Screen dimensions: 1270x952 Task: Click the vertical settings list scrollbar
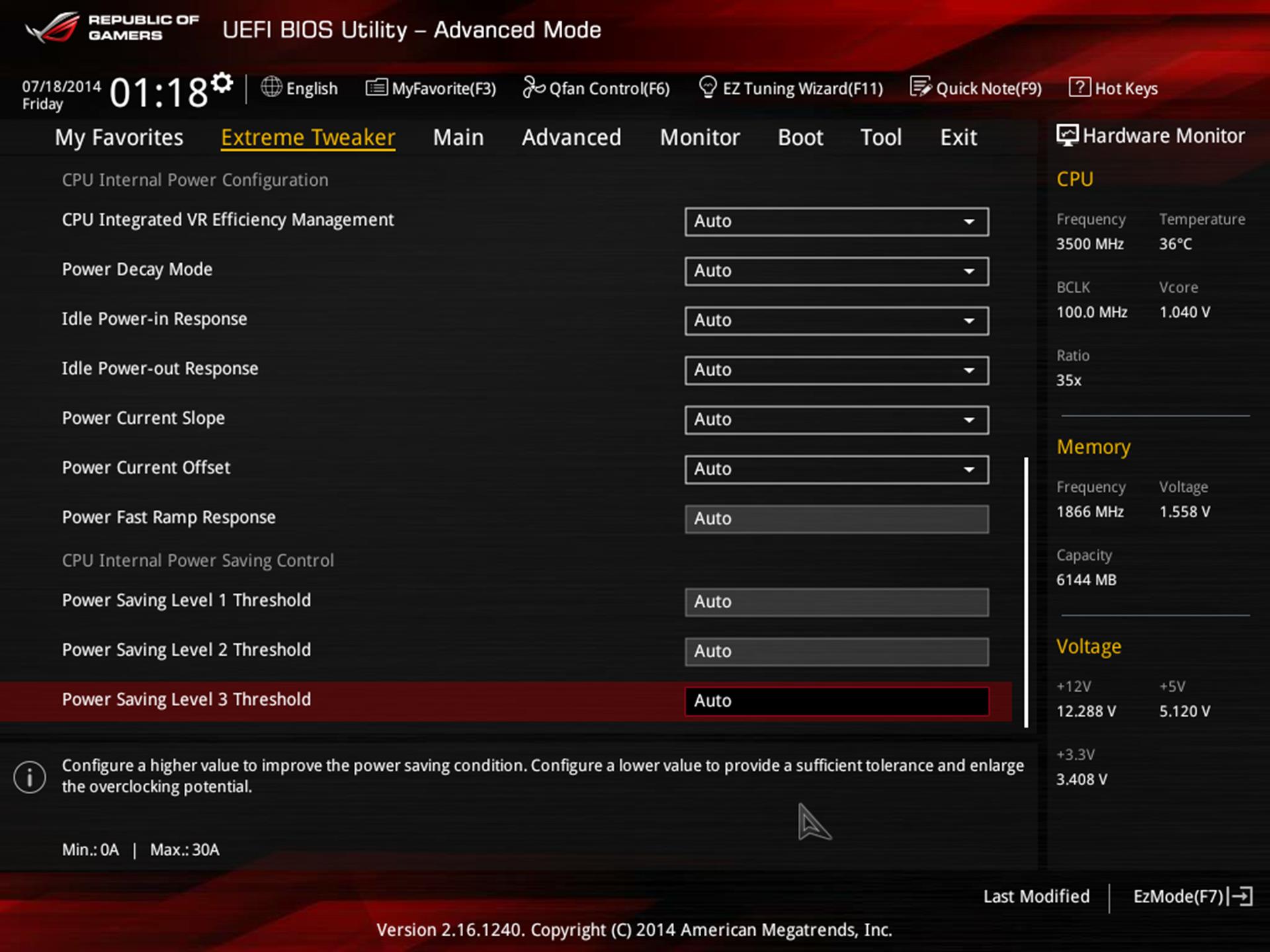pos(1026,592)
